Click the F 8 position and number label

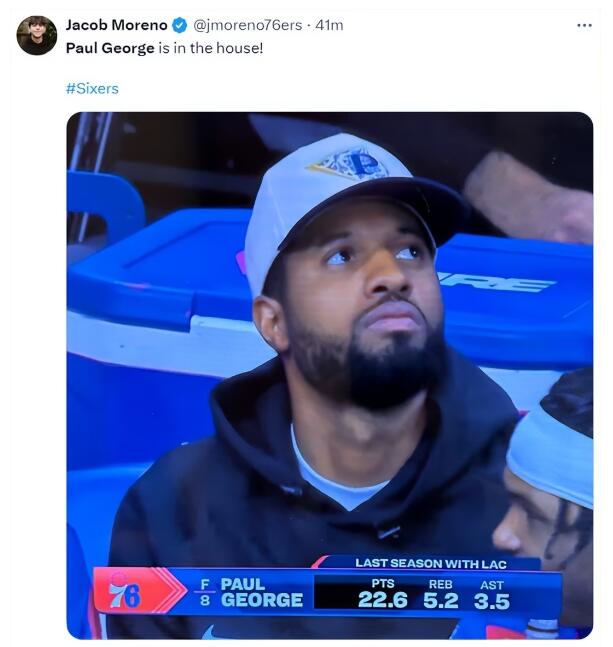[205, 592]
